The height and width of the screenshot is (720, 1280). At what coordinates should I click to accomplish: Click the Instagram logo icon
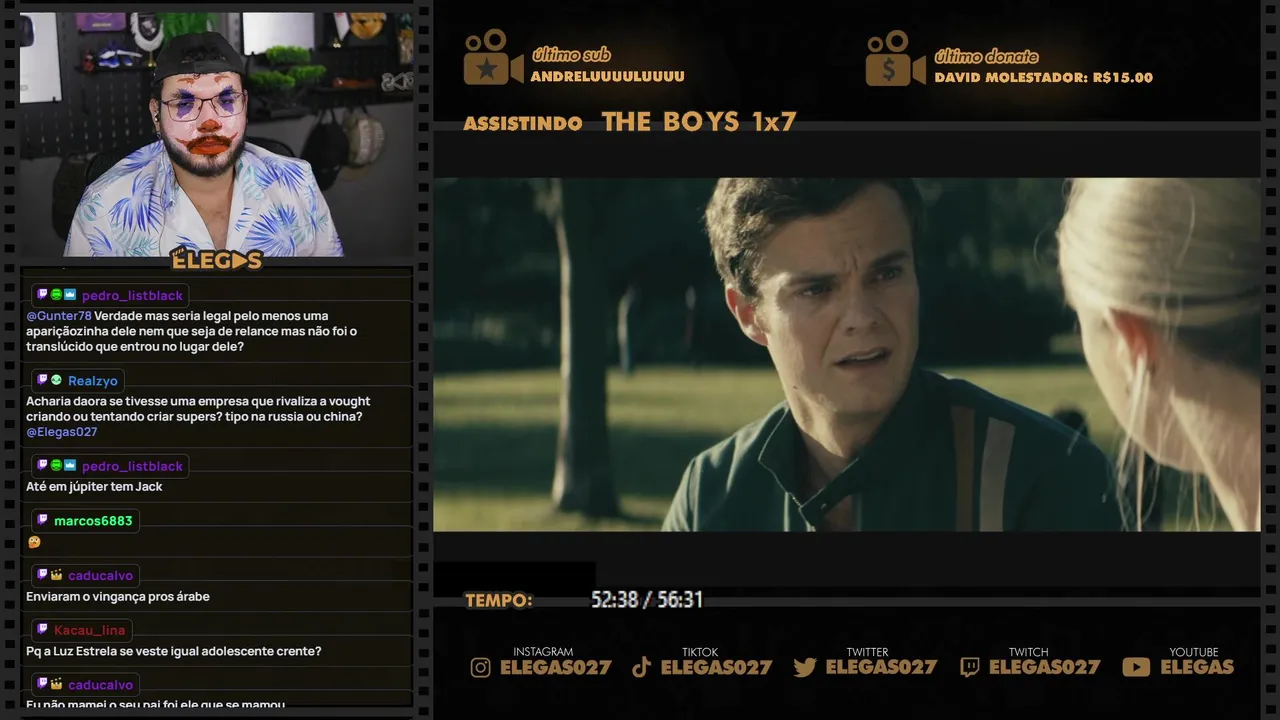pos(481,668)
